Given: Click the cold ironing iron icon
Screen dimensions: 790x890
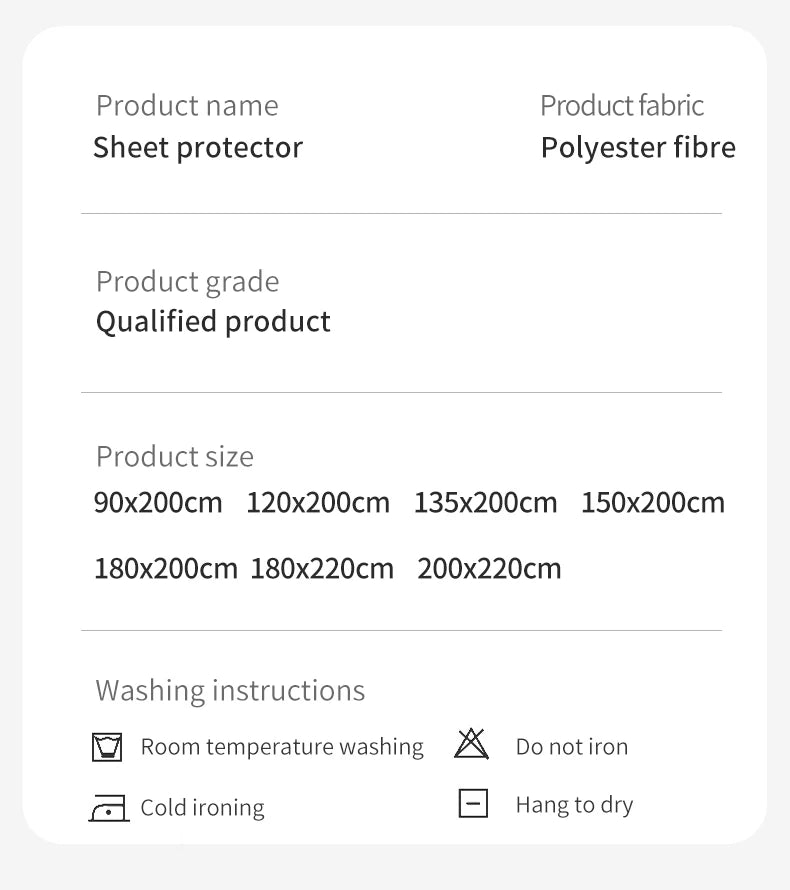Looking at the screenshot, I should click(108, 808).
